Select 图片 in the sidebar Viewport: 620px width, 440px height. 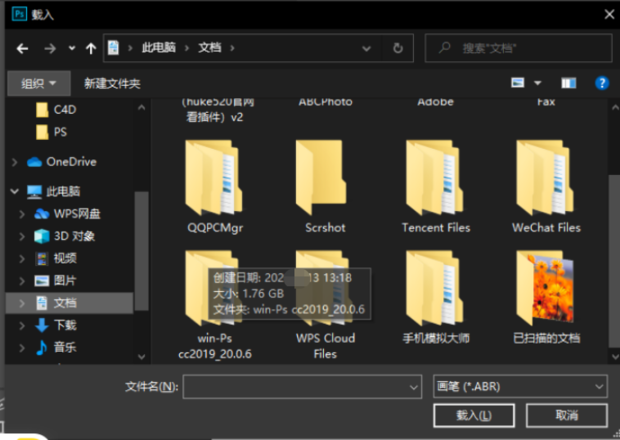coord(55,281)
